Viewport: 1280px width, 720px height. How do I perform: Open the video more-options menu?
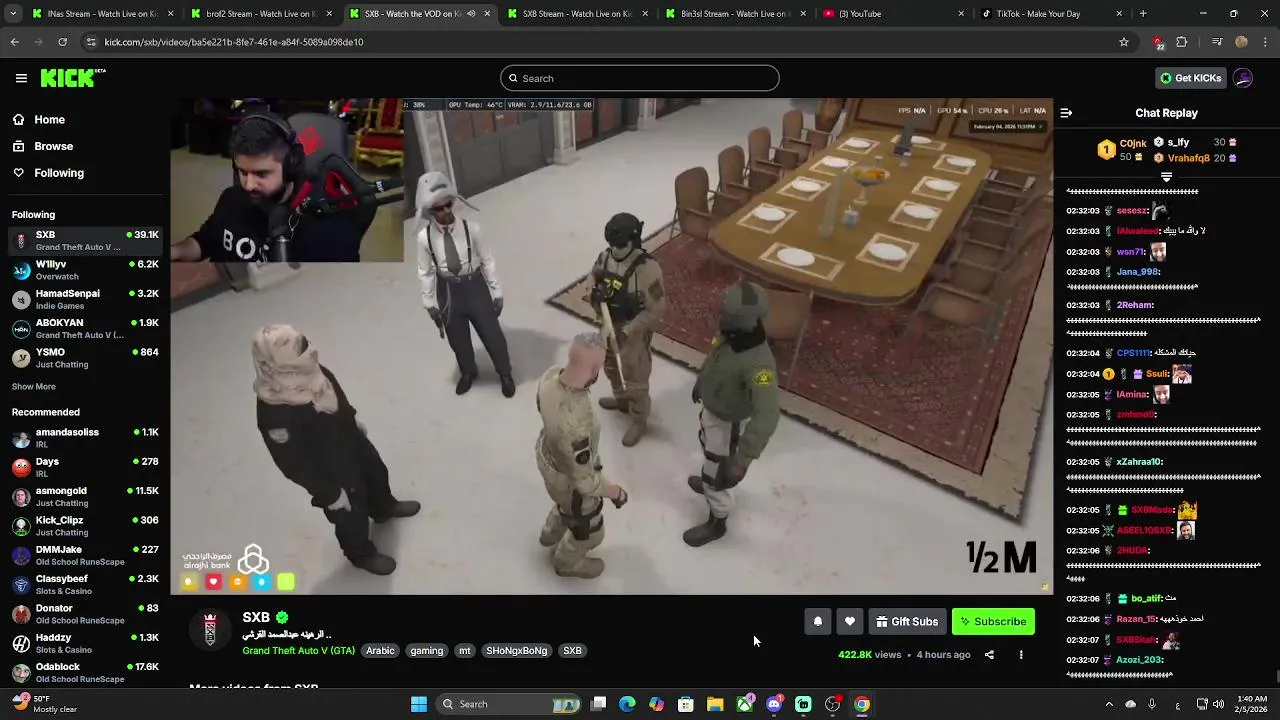[x=1021, y=655]
